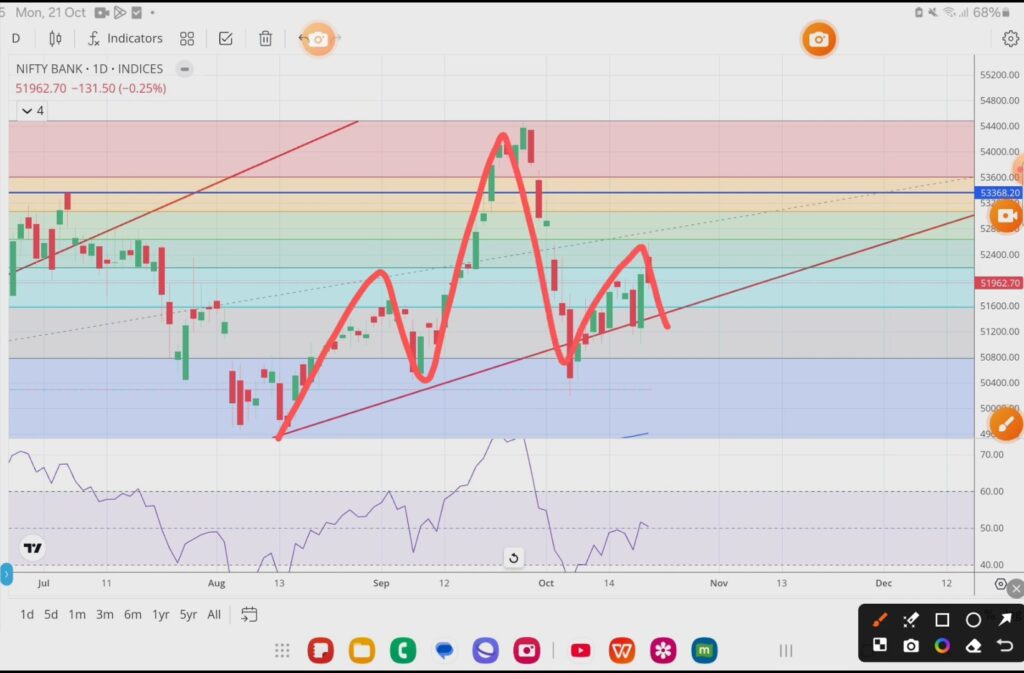
Task: Select the 5d range
Action: tap(51, 614)
